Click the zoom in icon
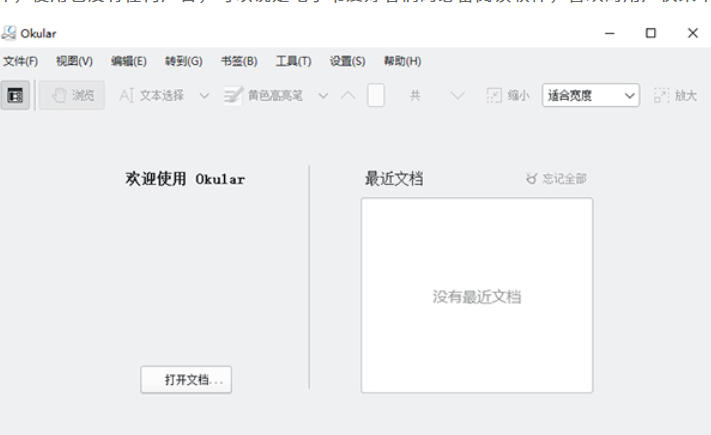Screen dimensions: 711x435 pyautogui.click(x=662, y=96)
